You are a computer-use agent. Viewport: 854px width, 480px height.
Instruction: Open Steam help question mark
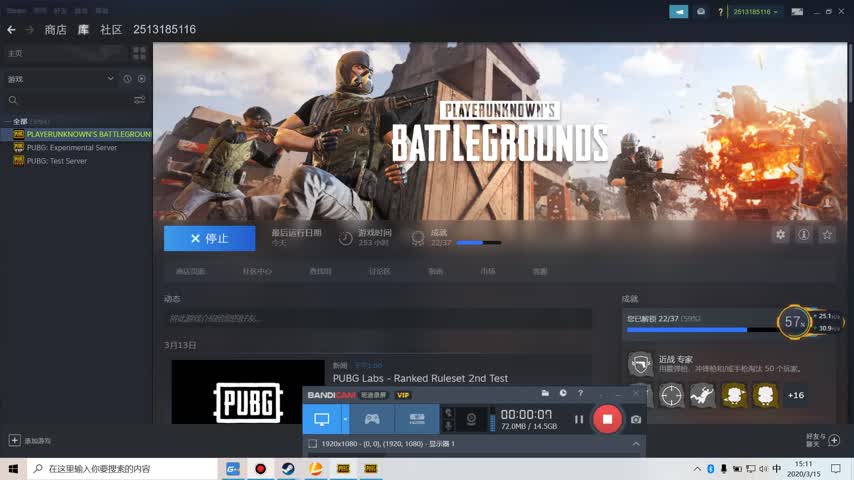(x=720, y=12)
